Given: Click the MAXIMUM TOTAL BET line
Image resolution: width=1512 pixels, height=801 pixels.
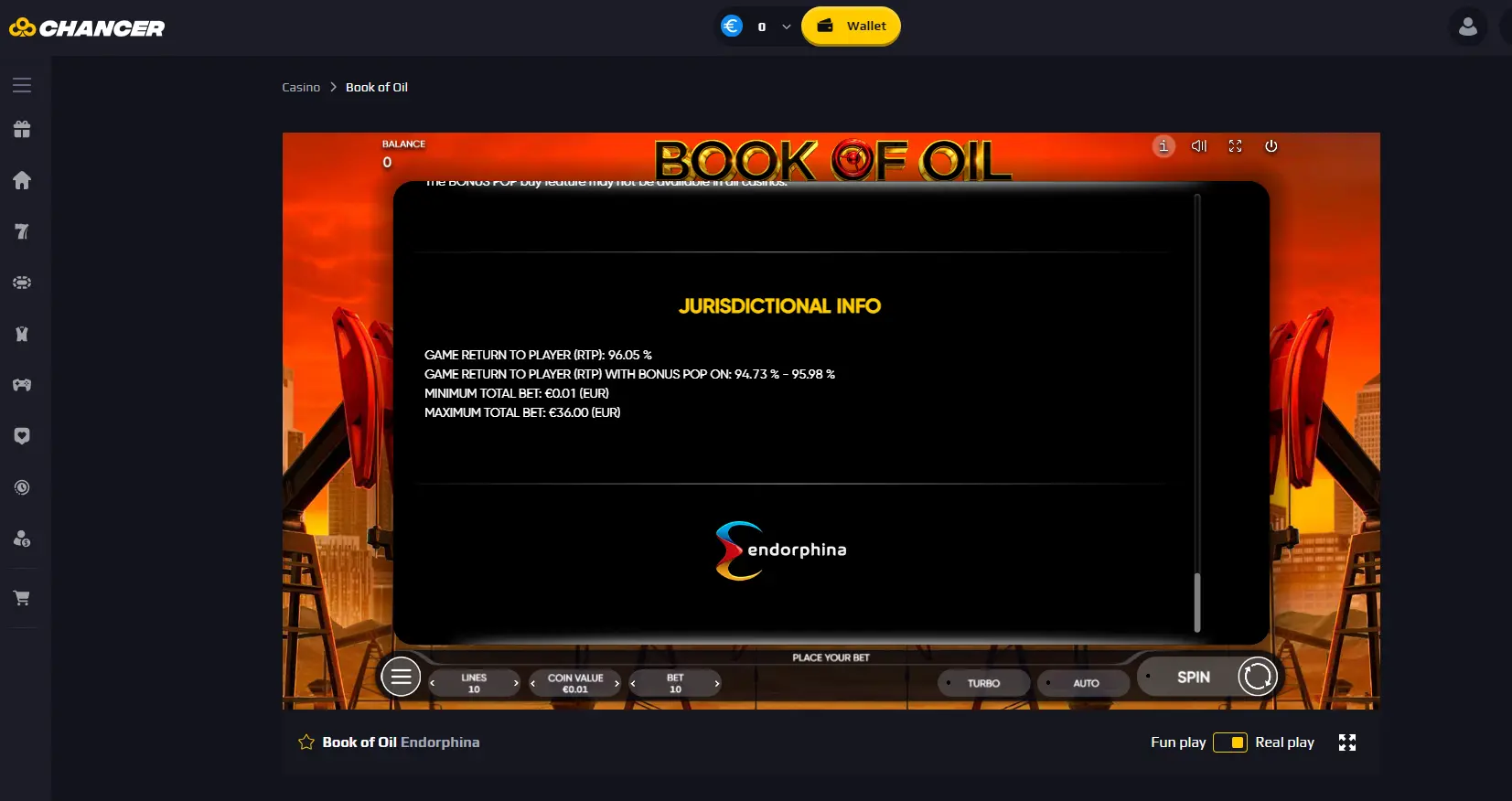Looking at the screenshot, I should tap(522, 412).
